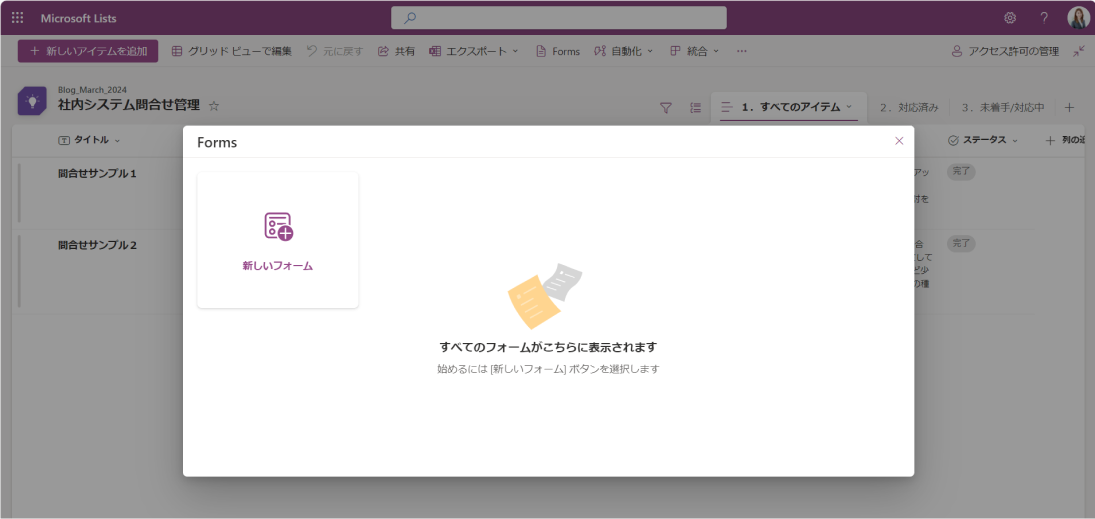Viewport: 1095px width, 519px height.
Task: Click 問合せサンプル１ title
Action: tap(97, 173)
